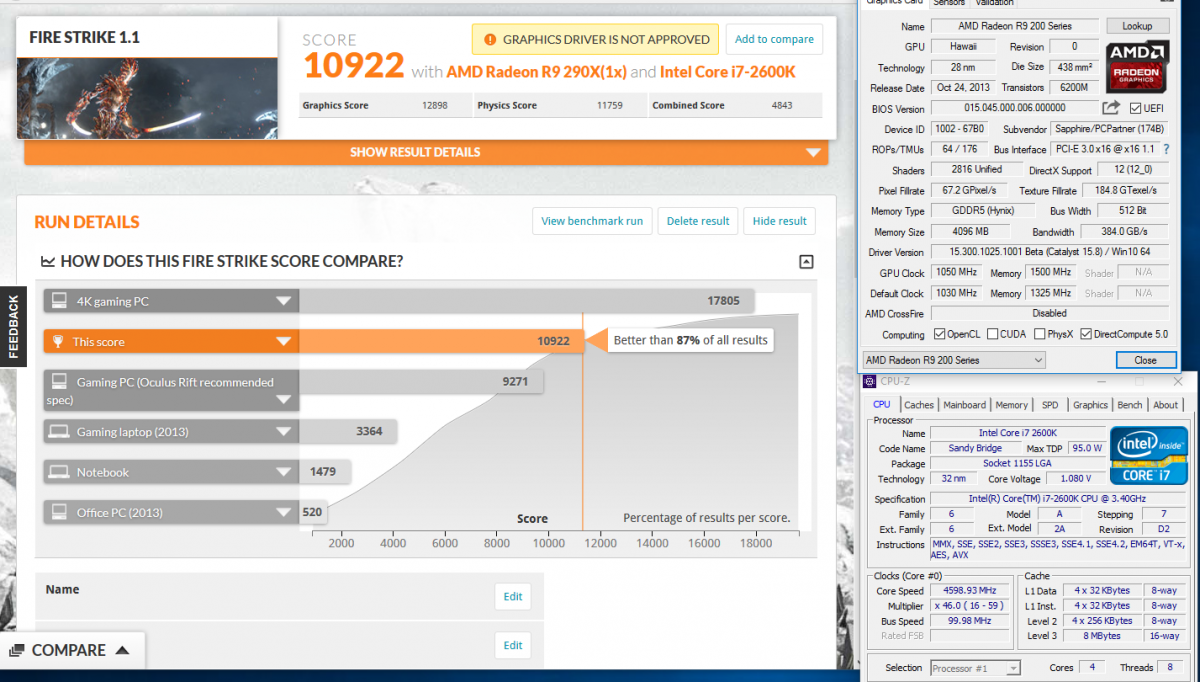Expand the Notebook row dropdown arrow
The image size is (1200, 682).
pos(285,472)
